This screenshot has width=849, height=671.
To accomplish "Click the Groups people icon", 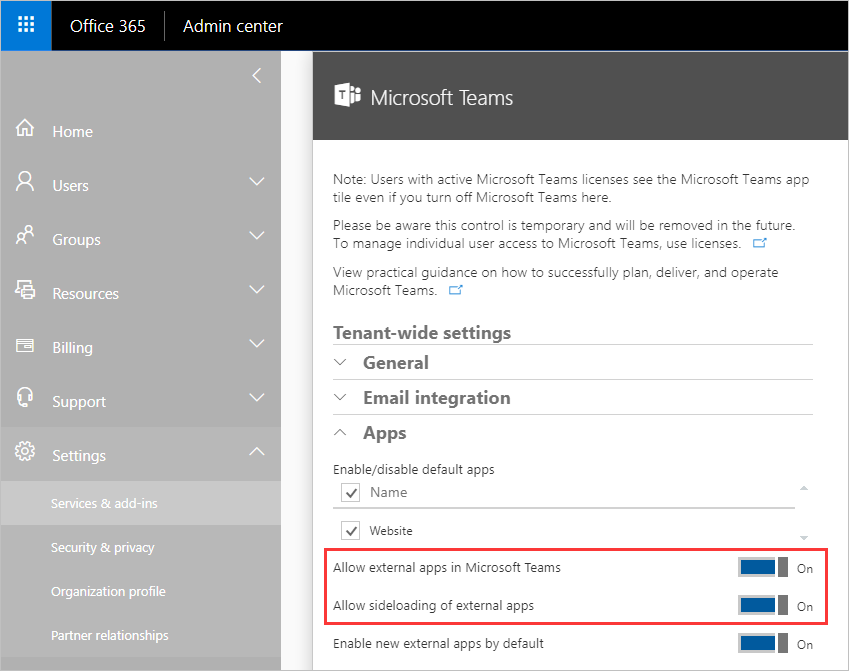I will pyautogui.click(x=25, y=235).
